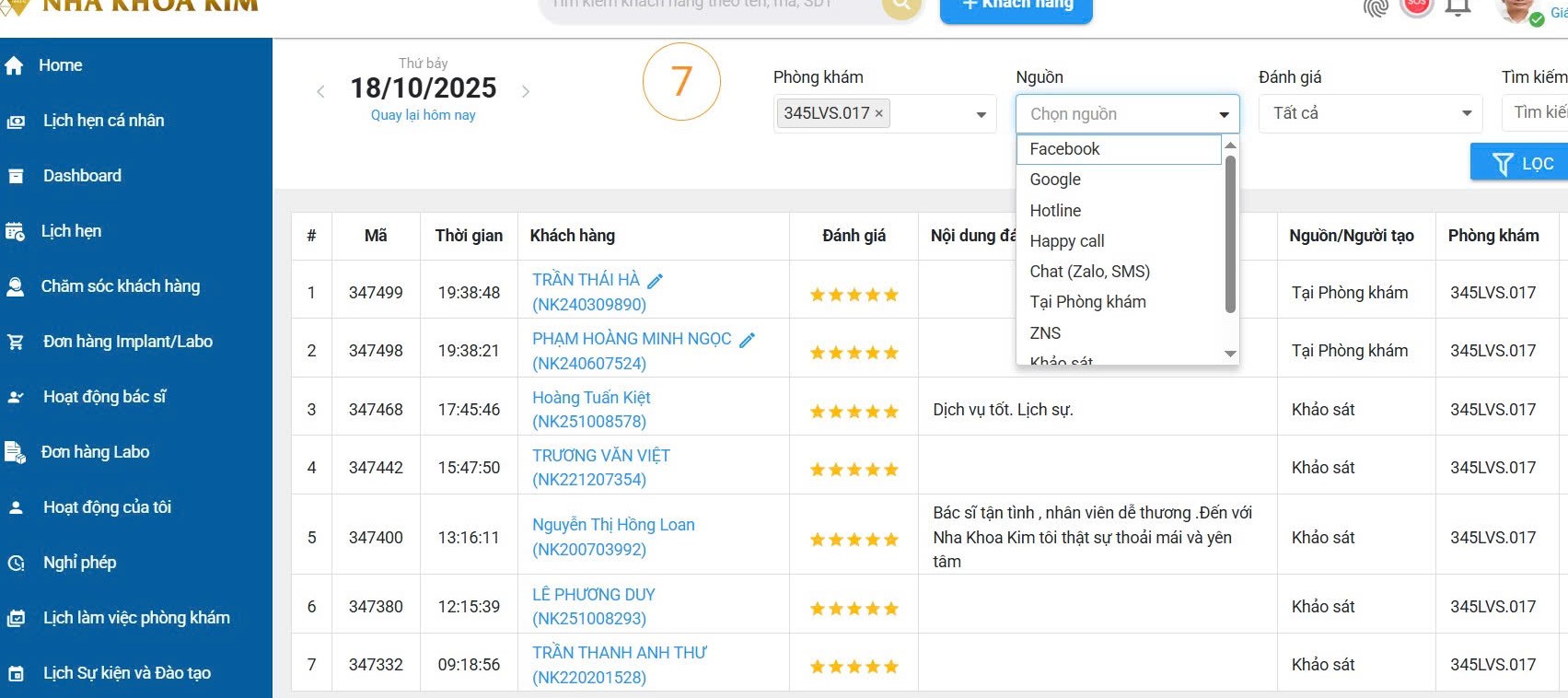Choose the Hotline source option
The width and height of the screenshot is (1568, 698).
point(1055,211)
